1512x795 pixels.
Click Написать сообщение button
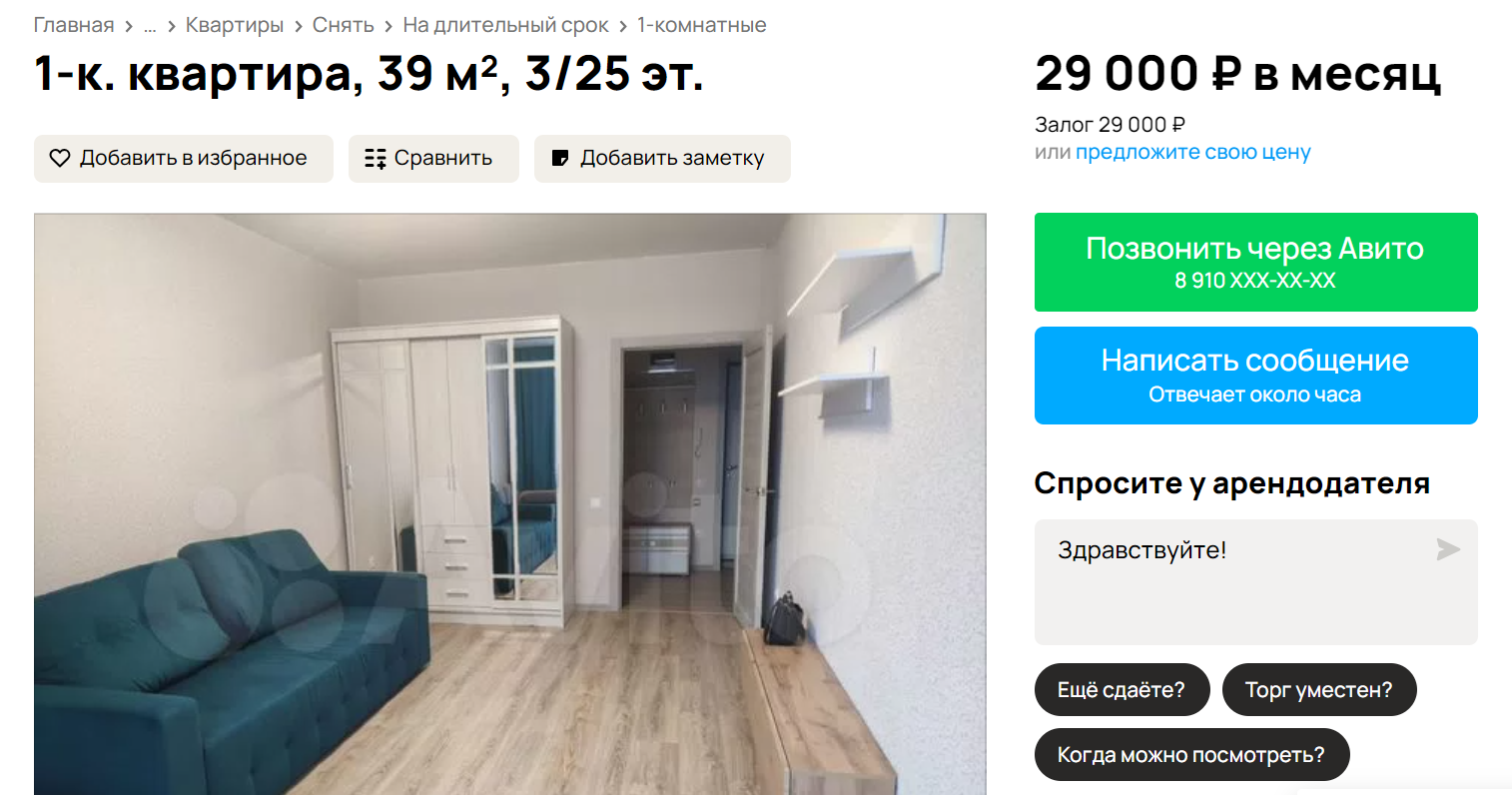pos(1256,376)
